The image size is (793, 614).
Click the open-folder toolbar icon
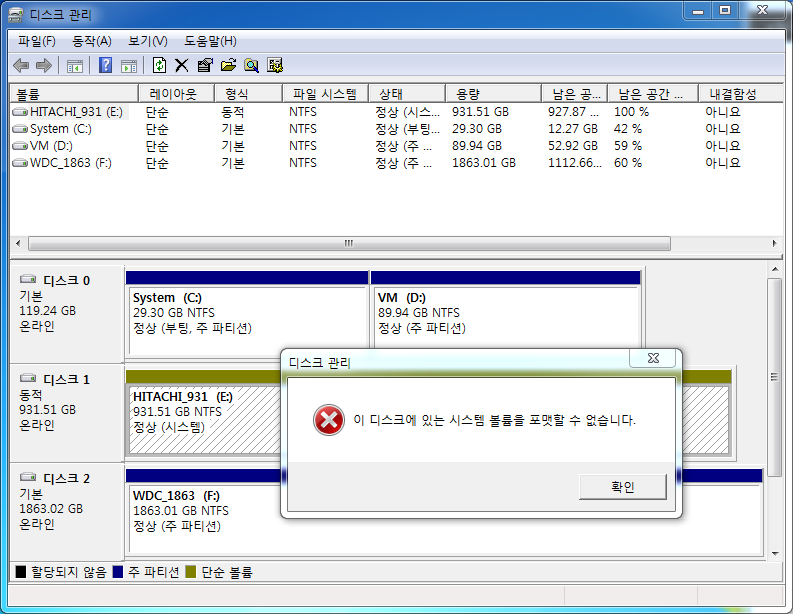point(228,66)
